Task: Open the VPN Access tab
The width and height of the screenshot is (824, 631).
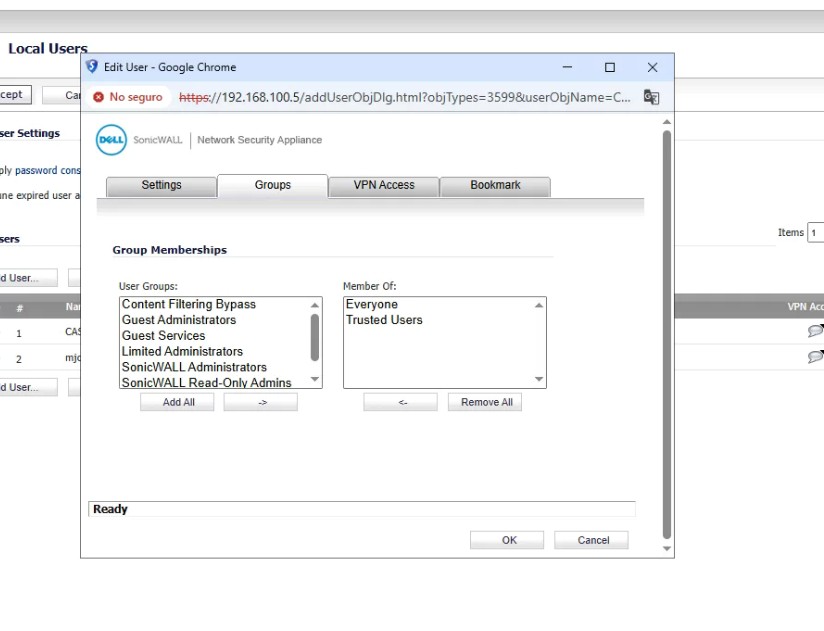Action: (384, 185)
